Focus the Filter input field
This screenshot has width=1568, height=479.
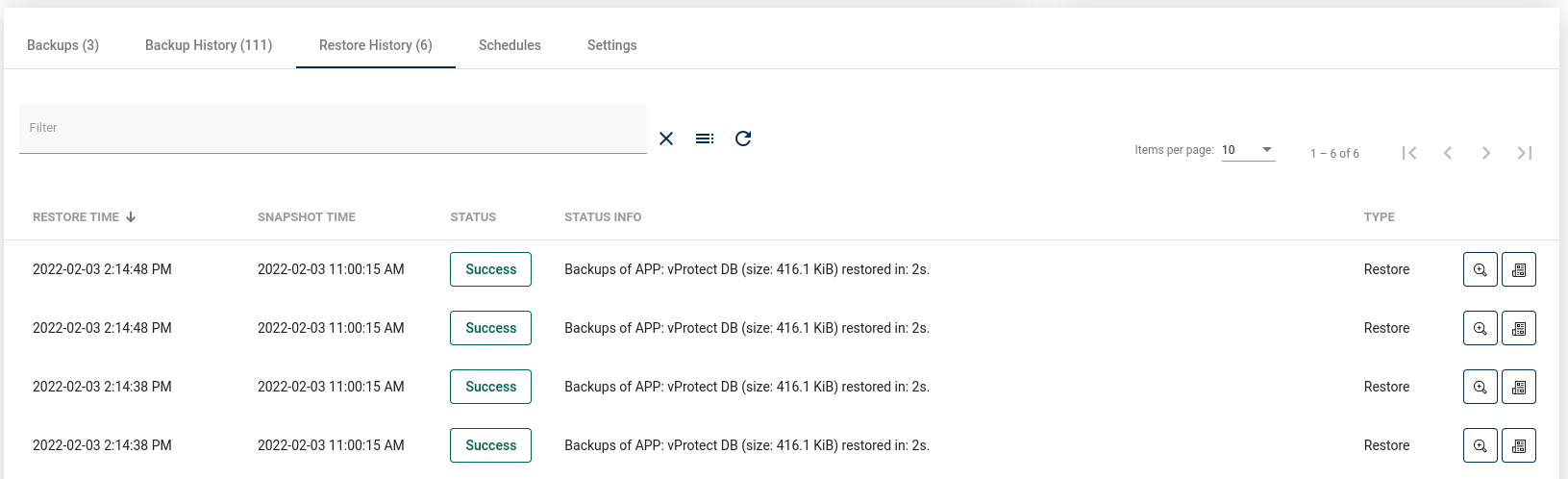tap(333, 128)
